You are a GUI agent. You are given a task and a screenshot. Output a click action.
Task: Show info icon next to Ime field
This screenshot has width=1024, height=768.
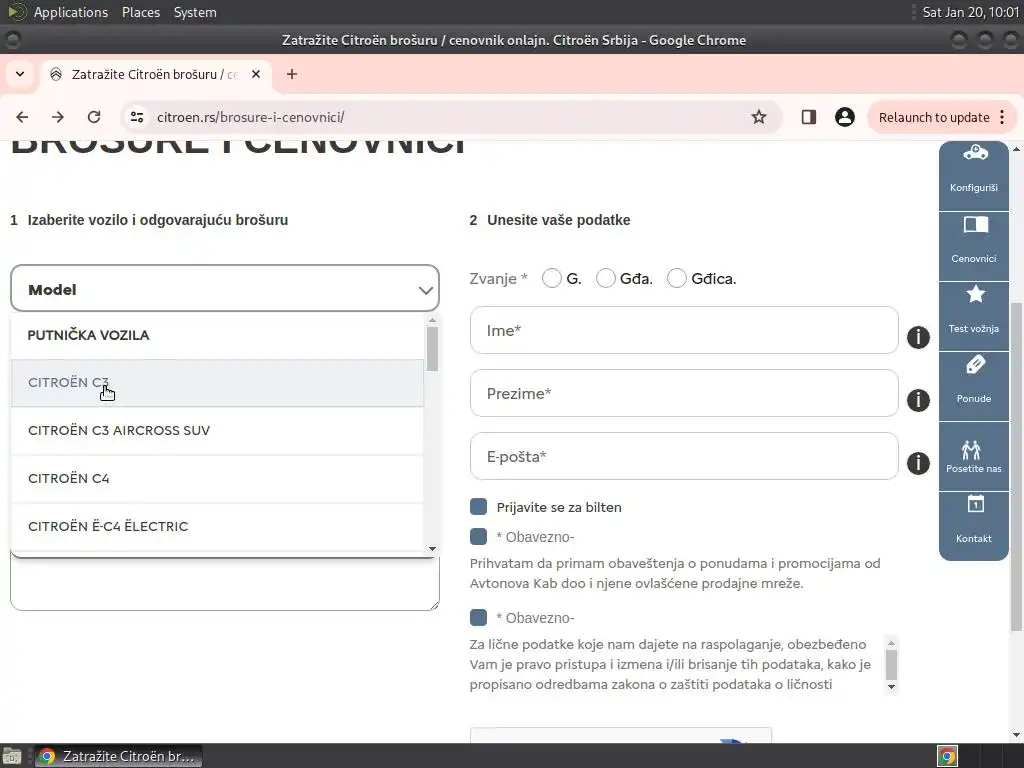tap(918, 337)
